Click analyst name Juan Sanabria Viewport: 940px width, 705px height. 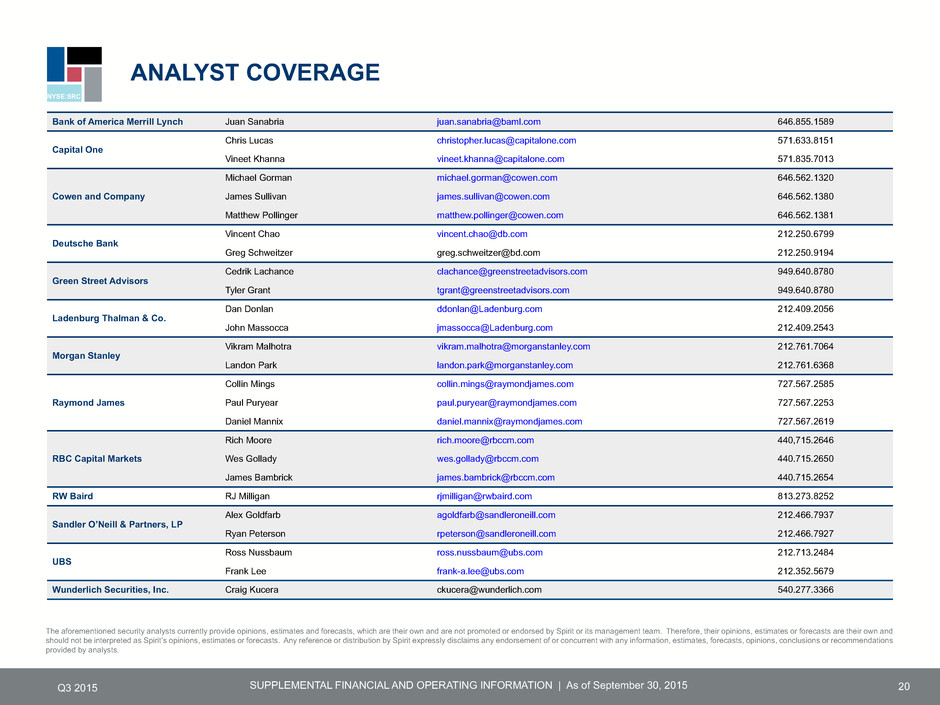[x=255, y=122]
